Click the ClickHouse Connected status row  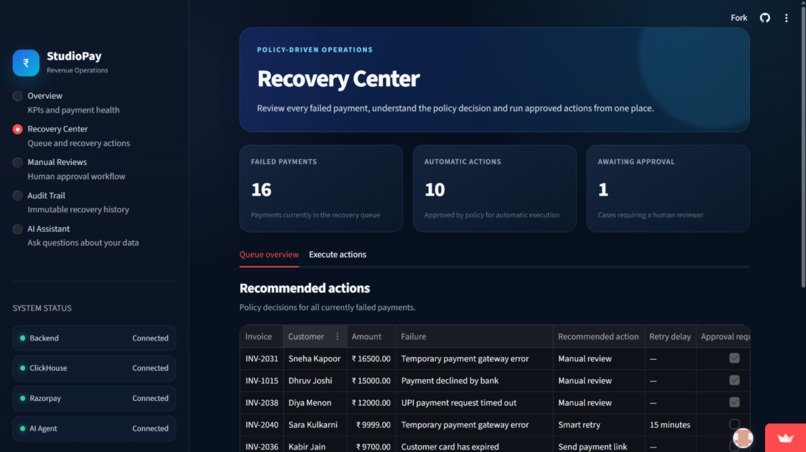click(94, 368)
